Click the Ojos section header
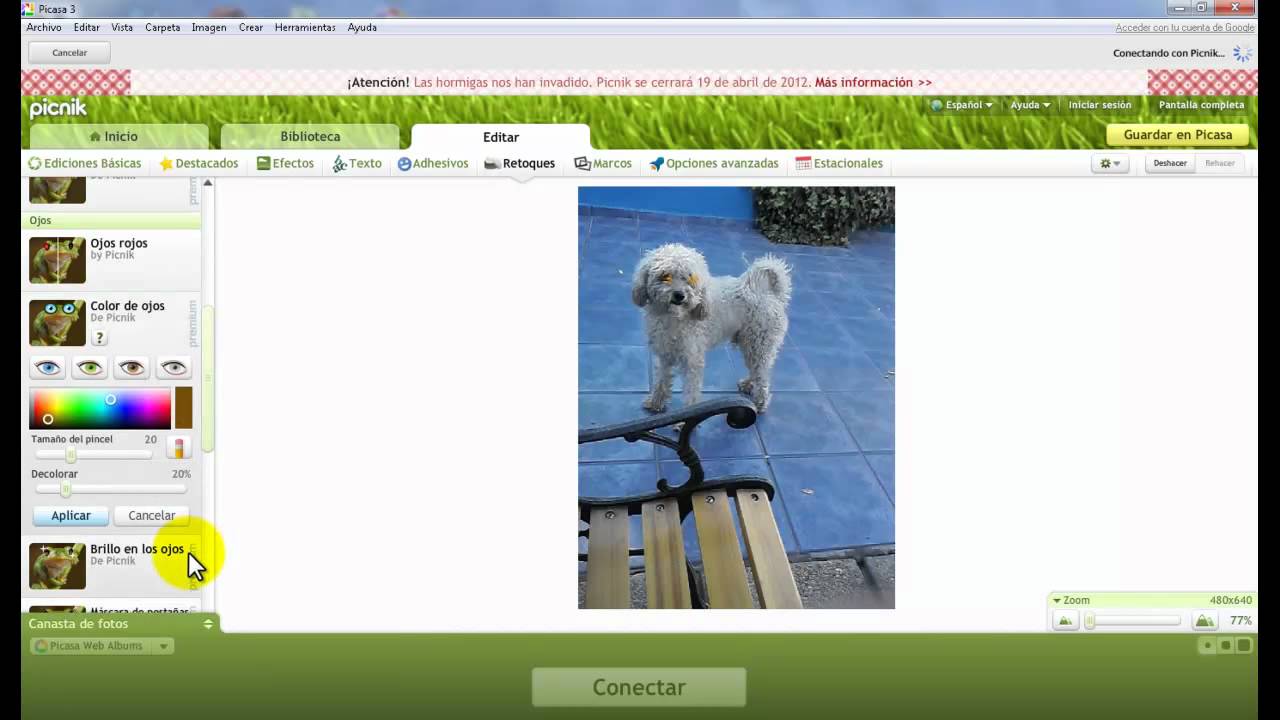The height and width of the screenshot is (720, 1280). pos(111,220)
